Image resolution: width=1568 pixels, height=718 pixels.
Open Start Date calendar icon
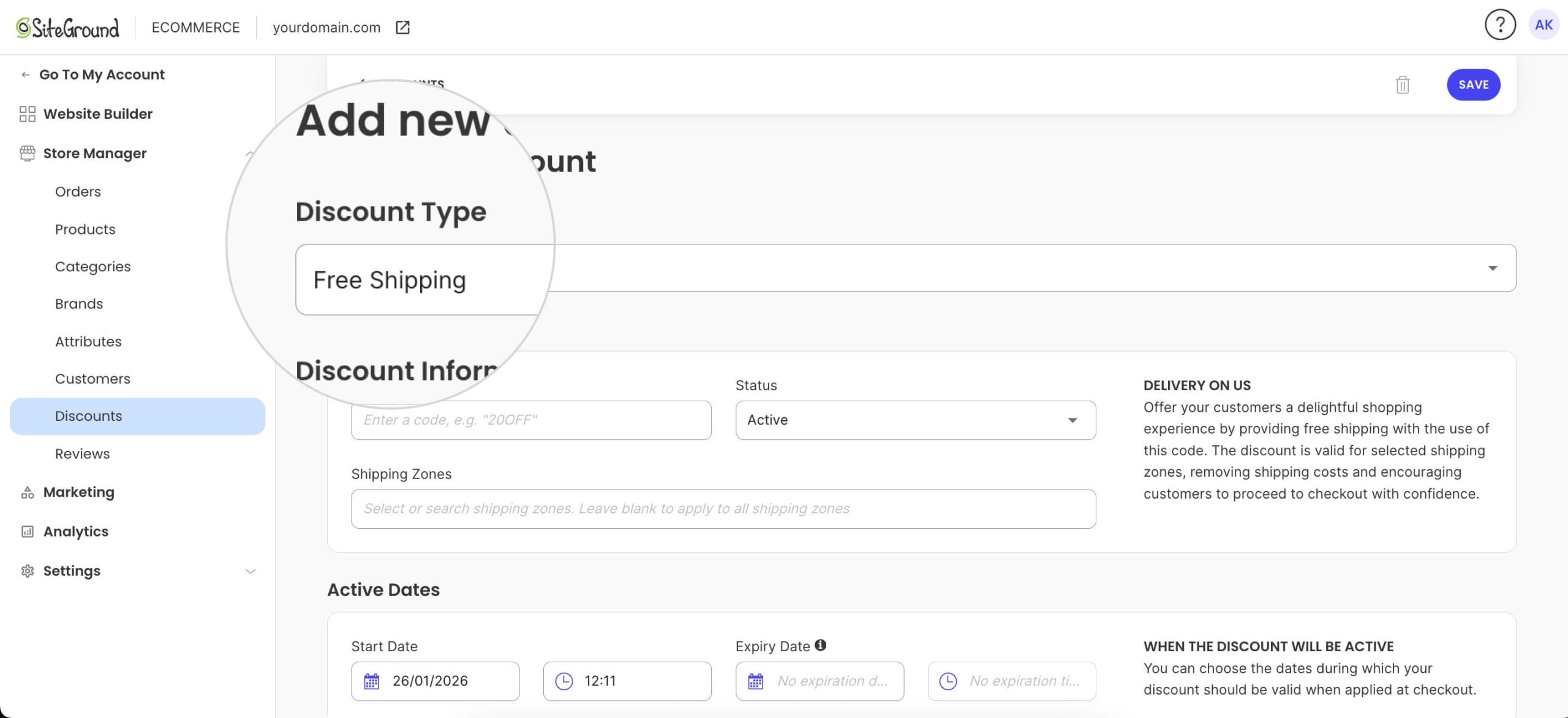(x=372, y=681)
